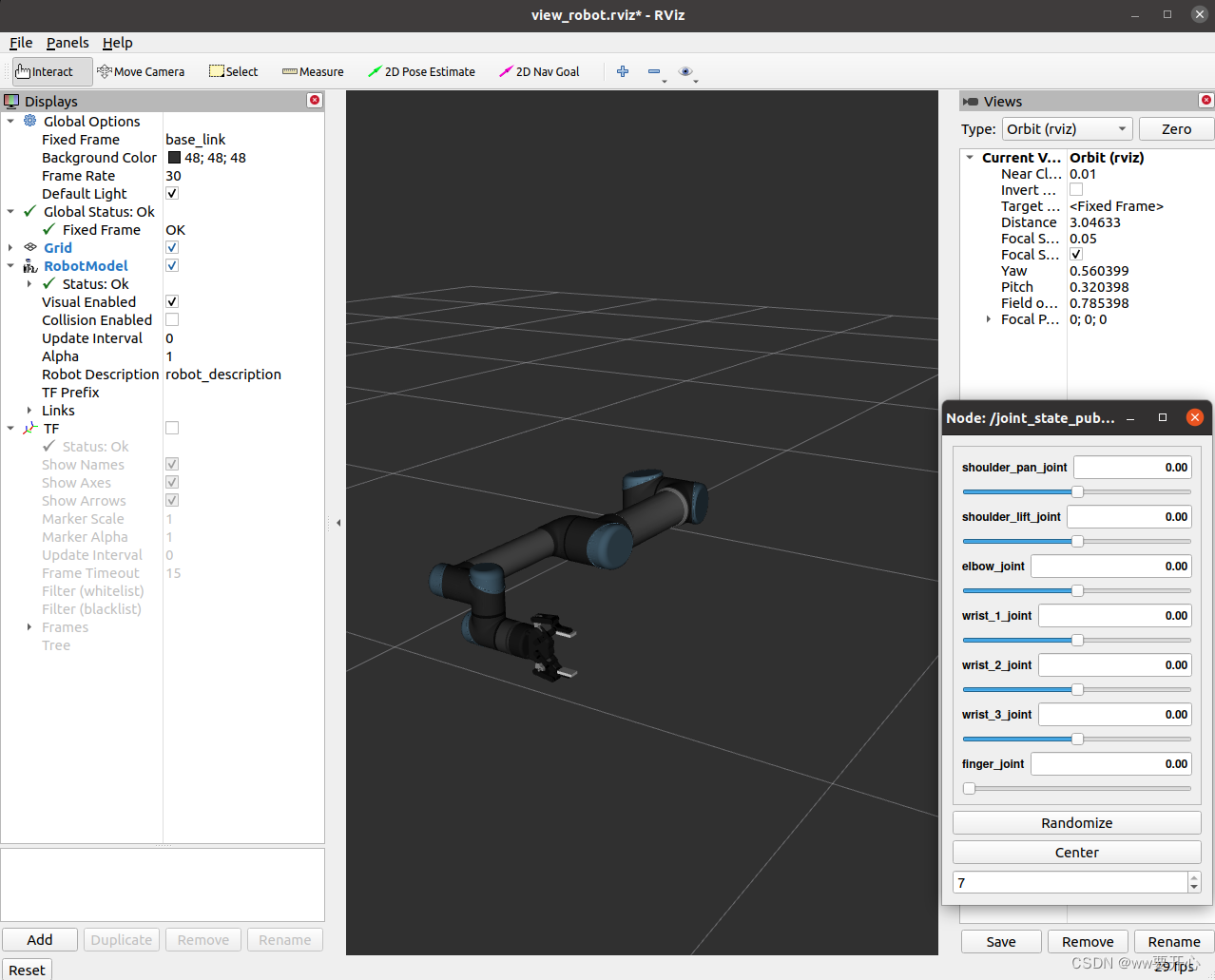Expand the Grid display node

pyautogui.click(x=10, y=248)
